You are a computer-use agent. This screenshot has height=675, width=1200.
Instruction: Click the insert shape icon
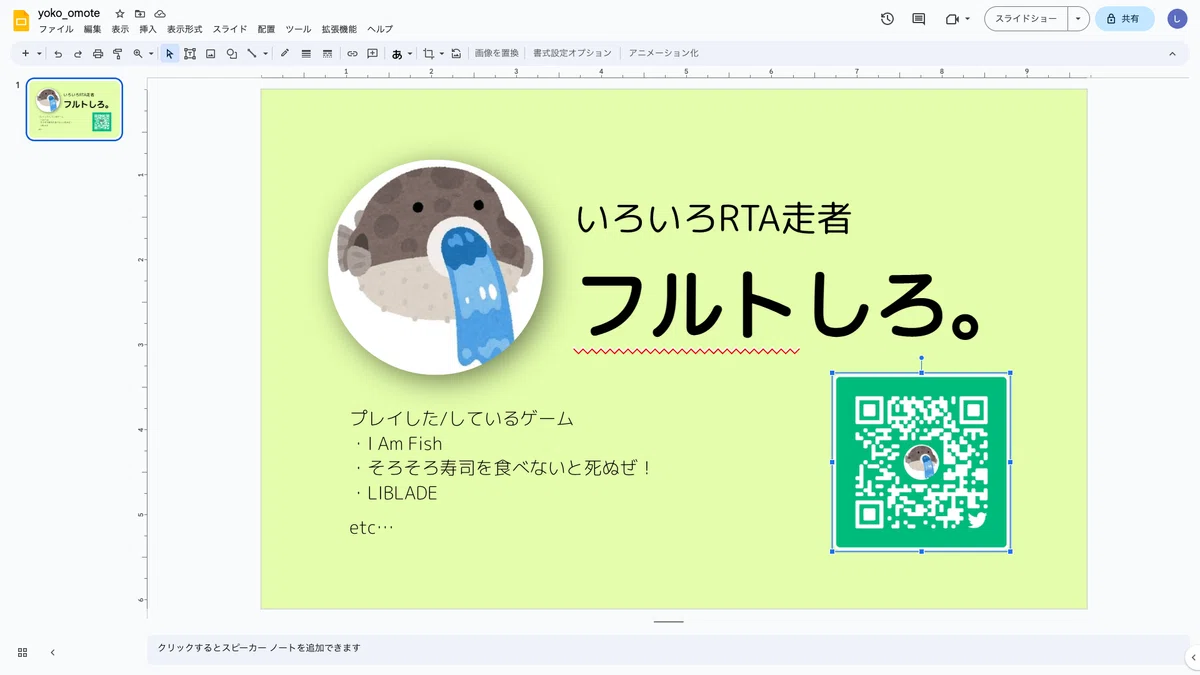pos(232,53)
